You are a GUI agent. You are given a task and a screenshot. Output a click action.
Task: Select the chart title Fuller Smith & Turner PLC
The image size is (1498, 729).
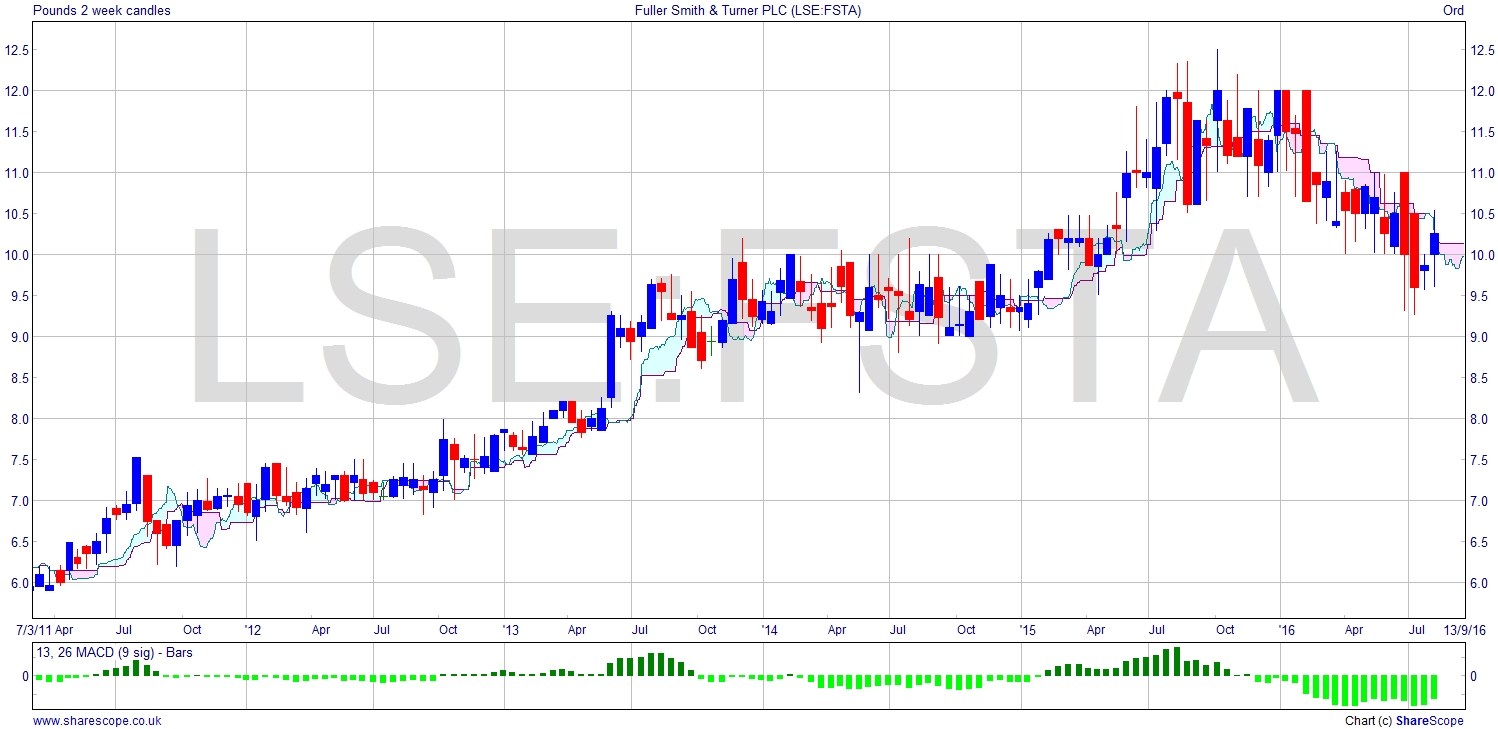tap(748, 11)
